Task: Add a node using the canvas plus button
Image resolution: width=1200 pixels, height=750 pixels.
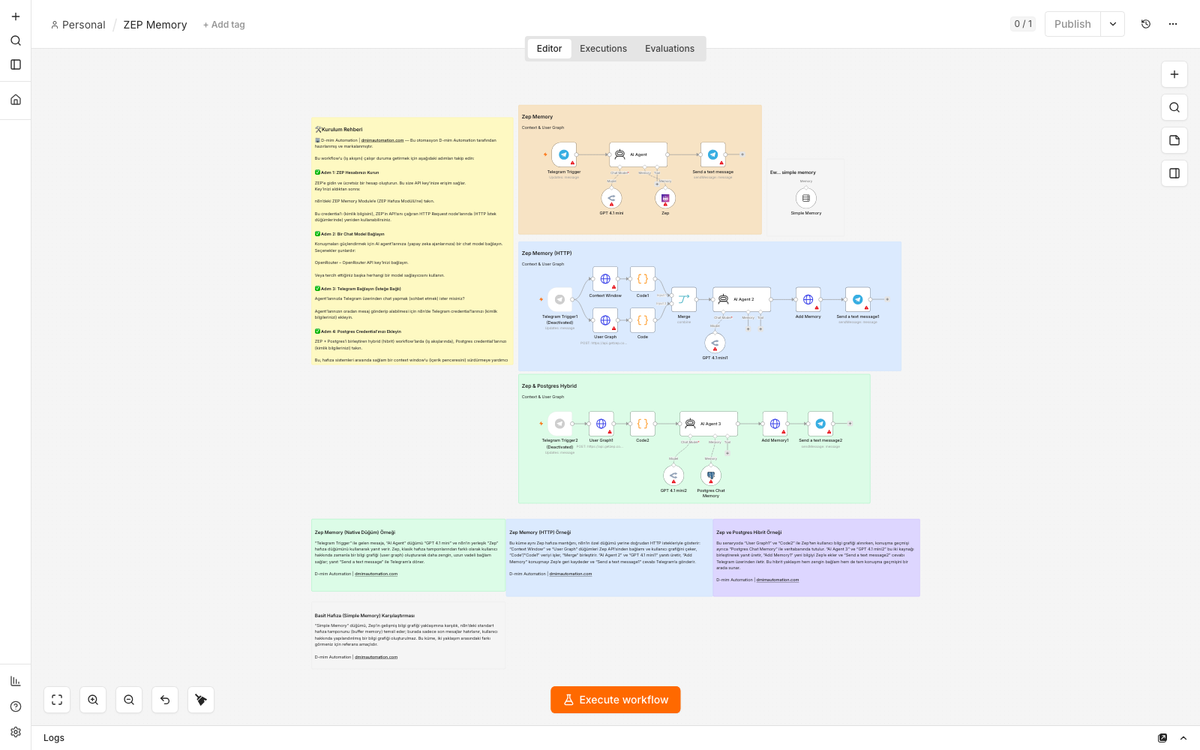Action: (1175, 74)
